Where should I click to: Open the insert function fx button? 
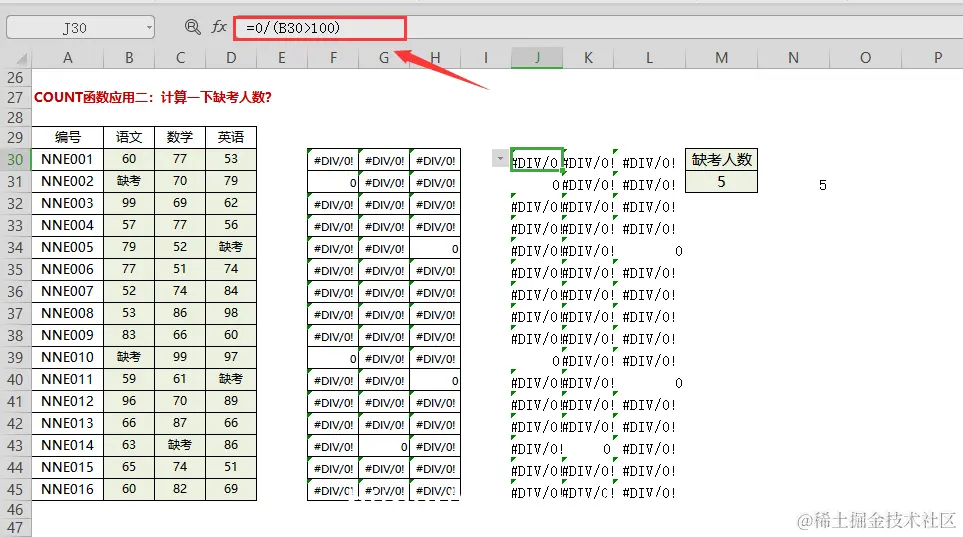pos(219,27)
